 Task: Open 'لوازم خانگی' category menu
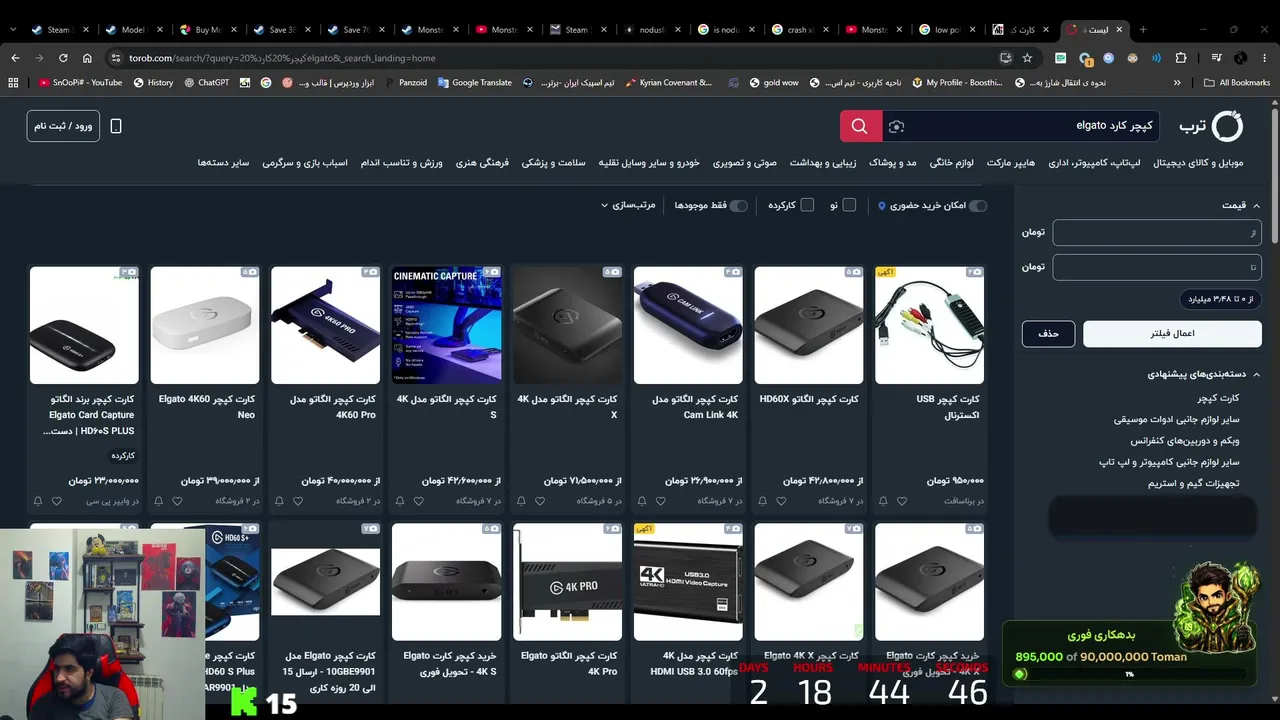click(951, 163)
